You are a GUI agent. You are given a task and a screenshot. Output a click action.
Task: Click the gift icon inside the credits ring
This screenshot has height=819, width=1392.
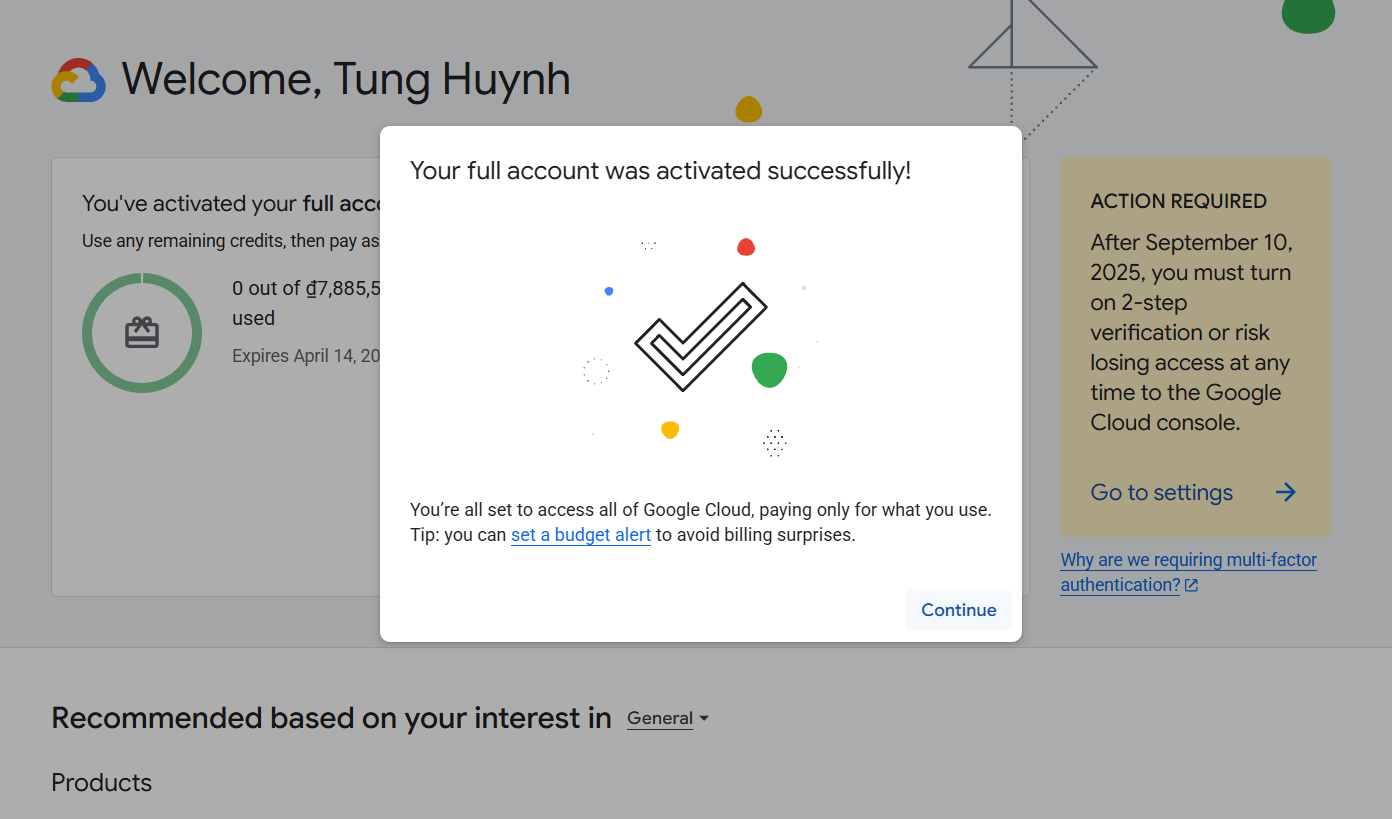(142, 332)
